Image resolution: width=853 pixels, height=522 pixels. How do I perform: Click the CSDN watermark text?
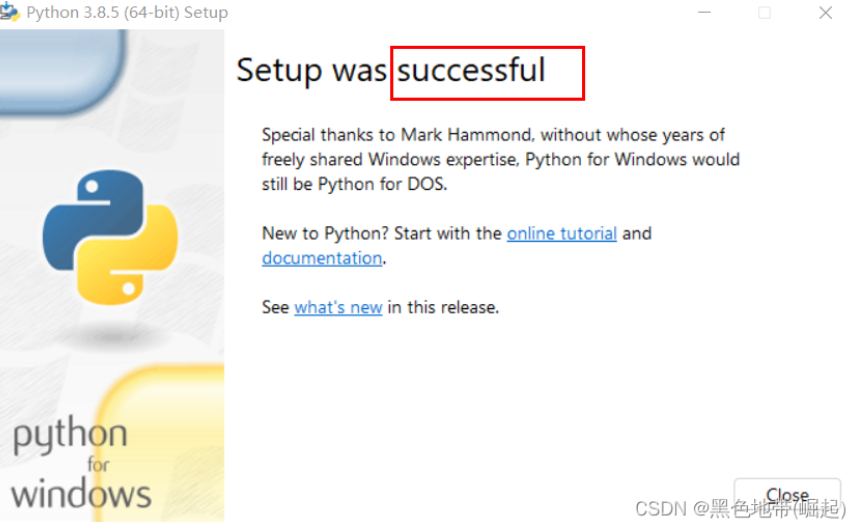pos(740,507)
